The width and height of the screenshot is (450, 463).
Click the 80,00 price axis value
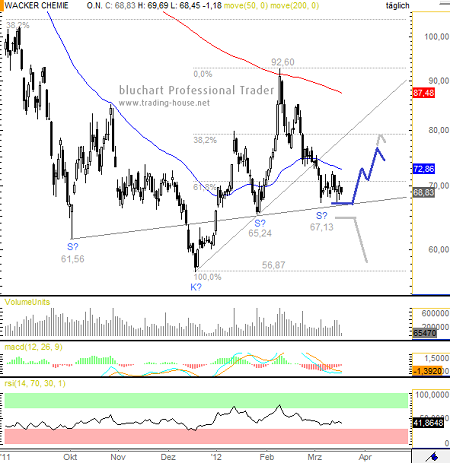pyautogui.click(x=439, y=130)
